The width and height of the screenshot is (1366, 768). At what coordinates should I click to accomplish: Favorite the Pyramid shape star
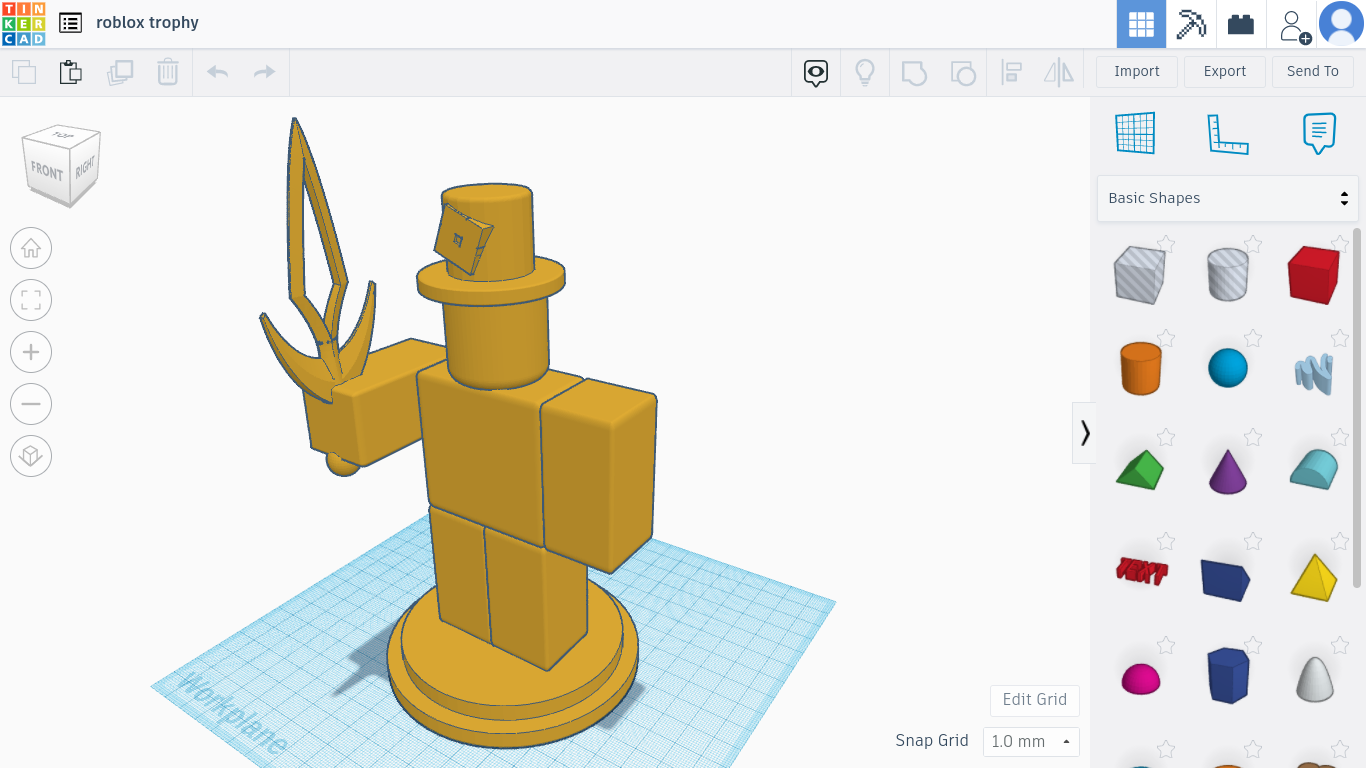(x=1341, y=541)
